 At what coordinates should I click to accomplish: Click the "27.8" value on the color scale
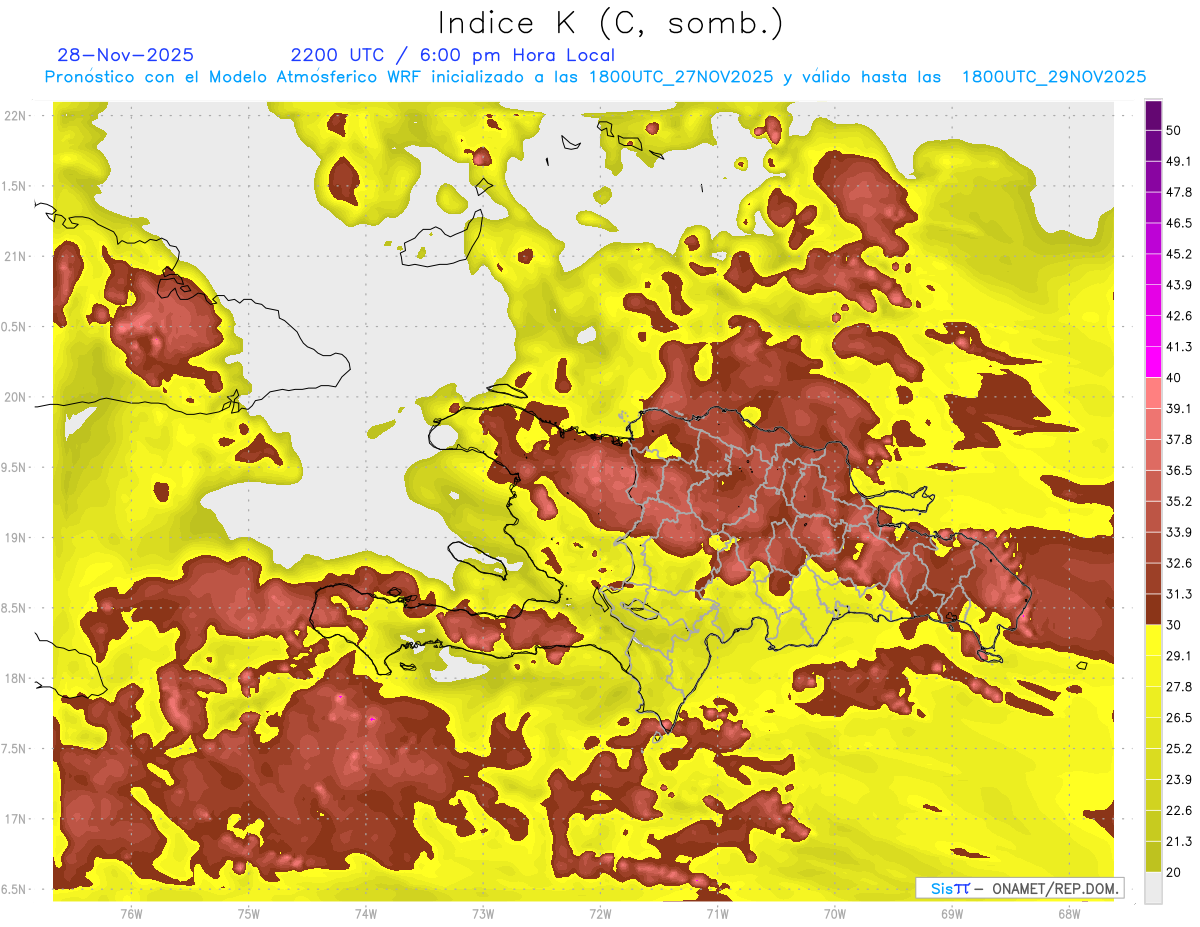tap(1179, 686)
